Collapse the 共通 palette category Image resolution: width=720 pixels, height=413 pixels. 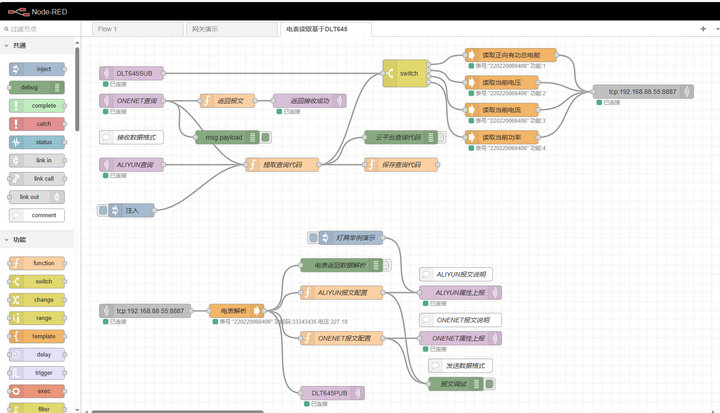(x=20, y=46)
